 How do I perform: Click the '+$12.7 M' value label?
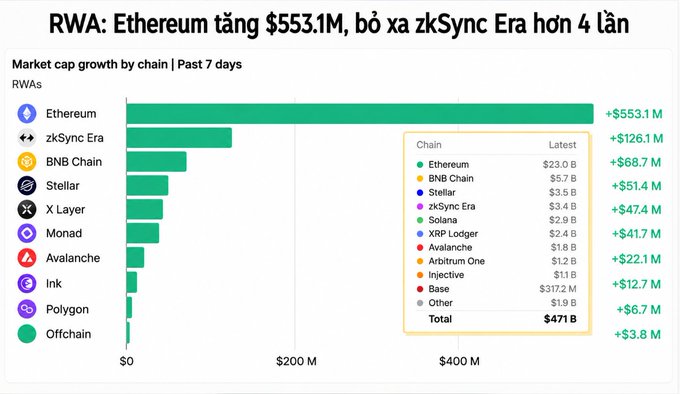tap(636, 284)
